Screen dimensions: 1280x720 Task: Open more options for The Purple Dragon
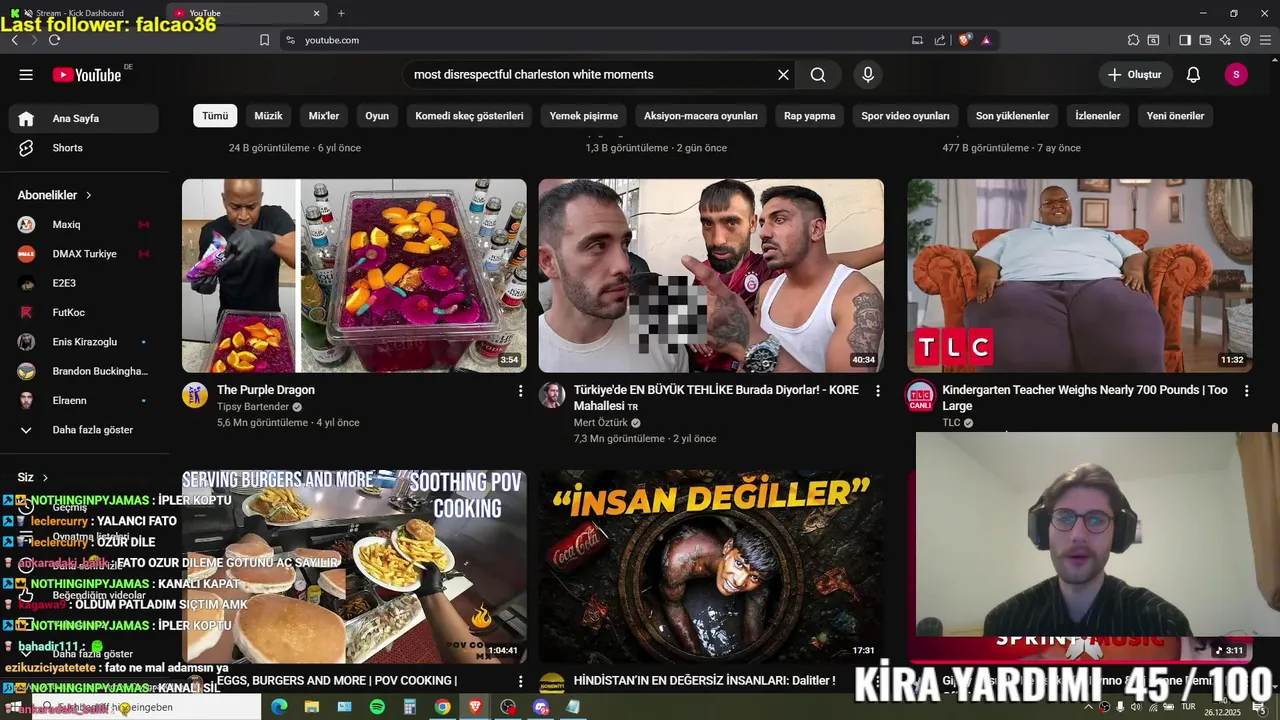click(x=520, y=391)
